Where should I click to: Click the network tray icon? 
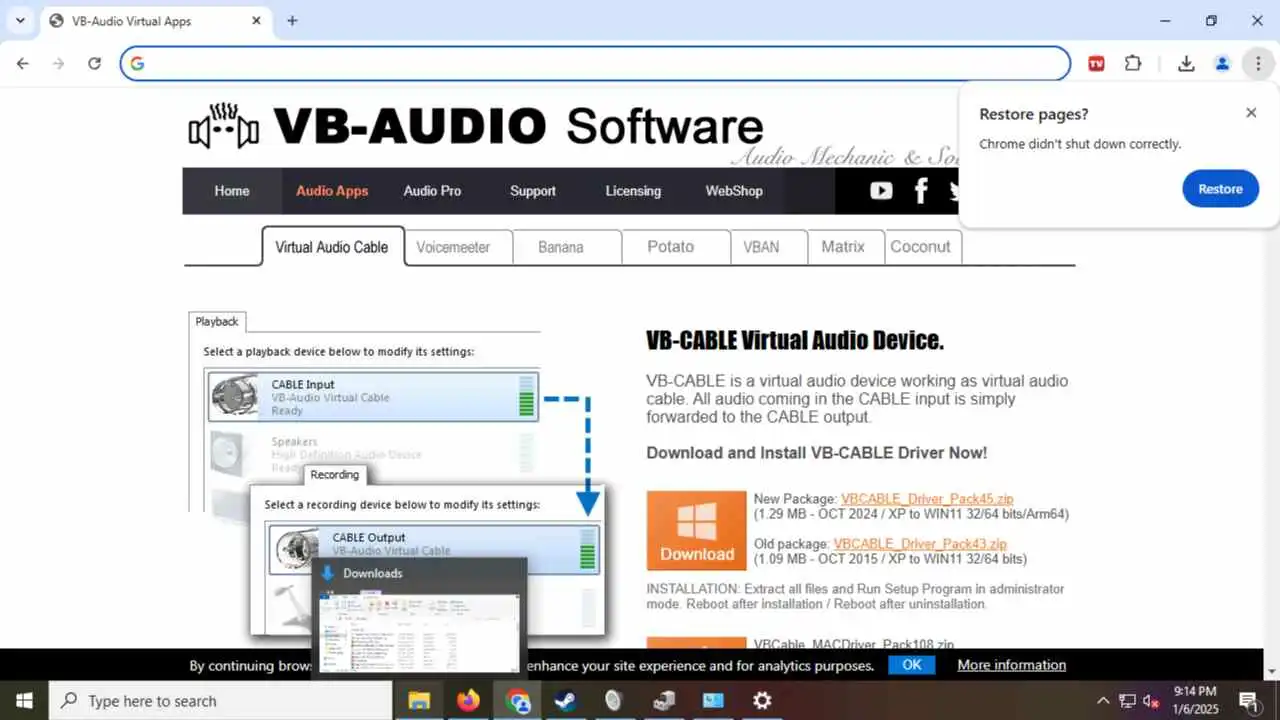pyautogui.click(x=1127, y=700)
